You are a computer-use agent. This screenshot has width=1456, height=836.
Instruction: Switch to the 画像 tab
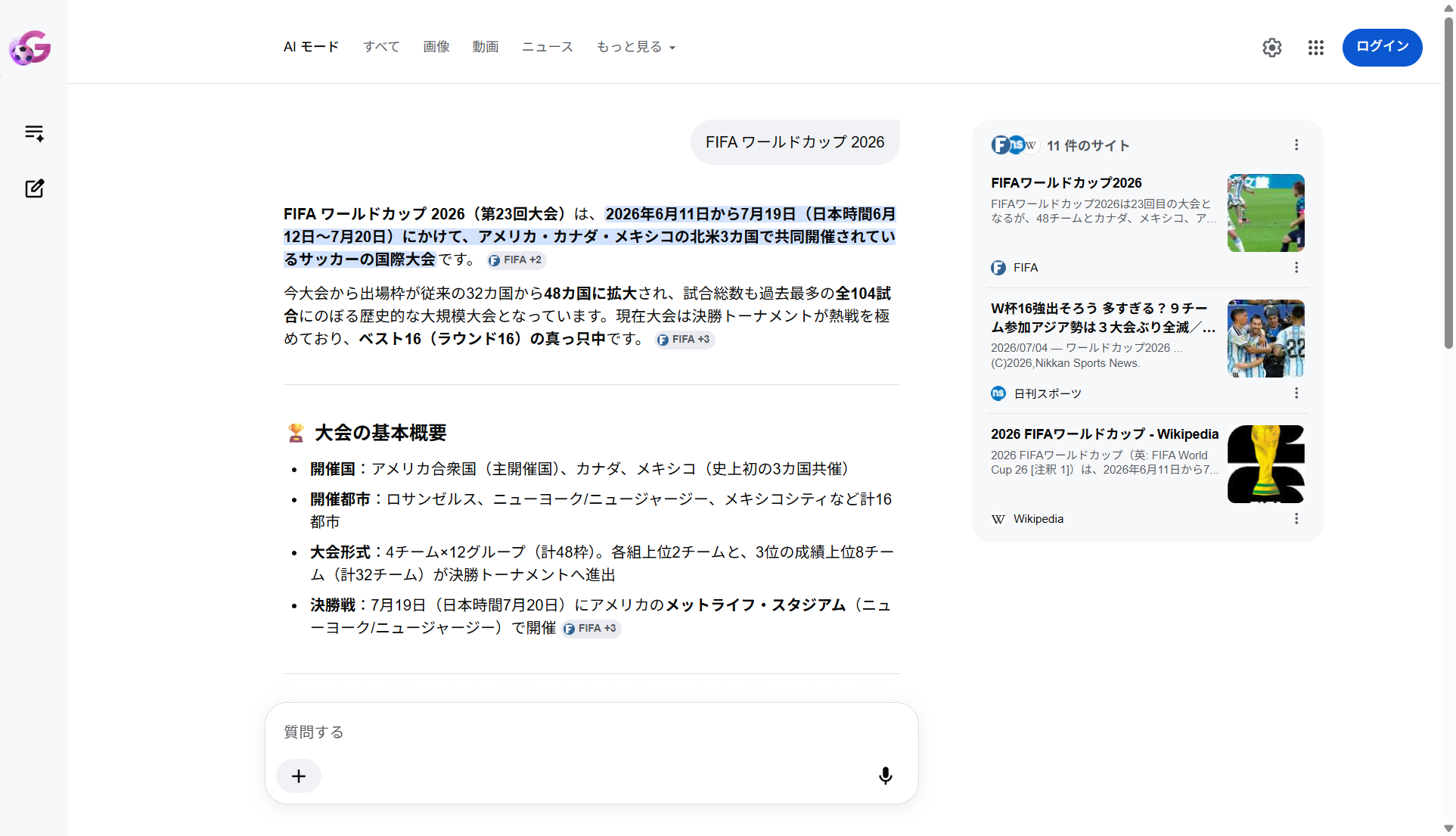(436, 47)
